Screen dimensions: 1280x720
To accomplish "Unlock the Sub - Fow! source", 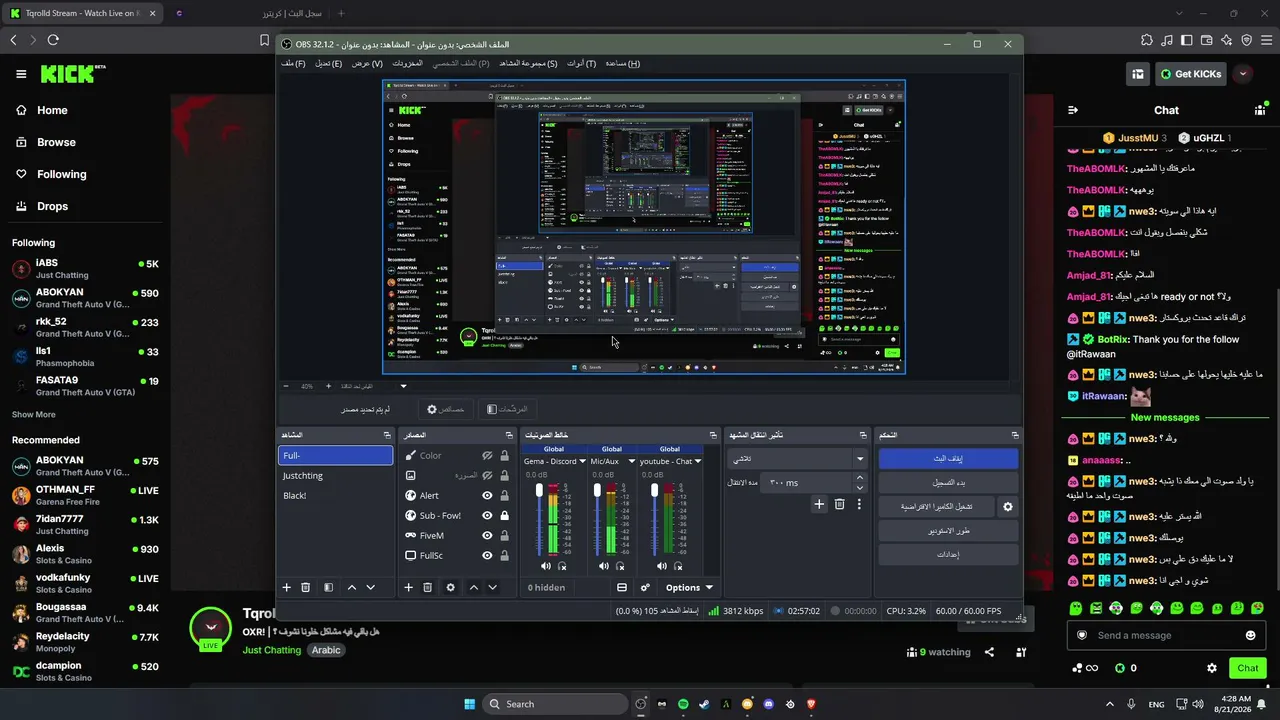I will (504, 515).
